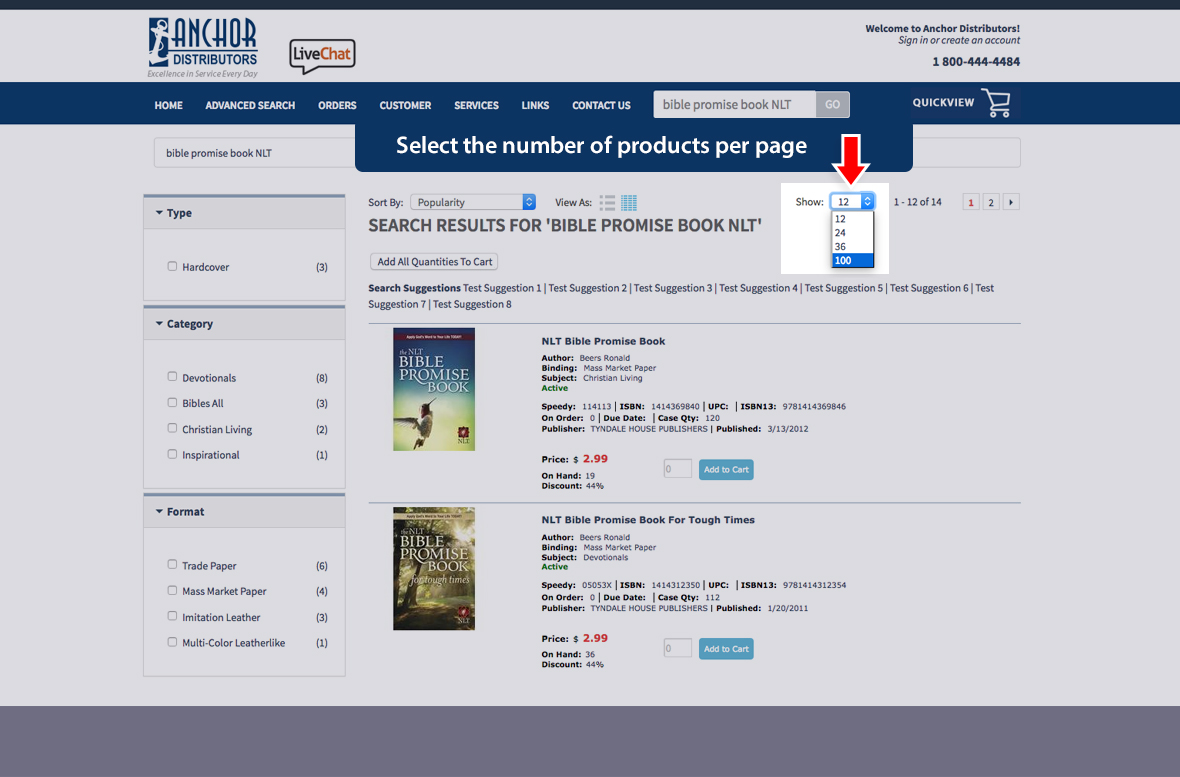Enable the Bibles All filter

(172, 403)
